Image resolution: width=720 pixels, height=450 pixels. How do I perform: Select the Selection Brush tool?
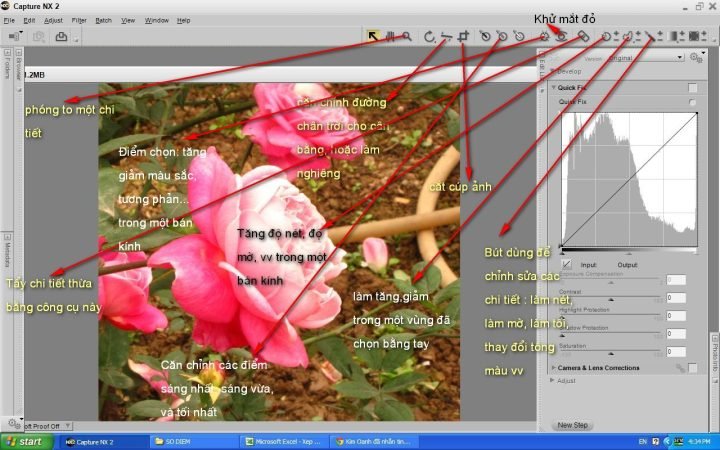[649, 36]
